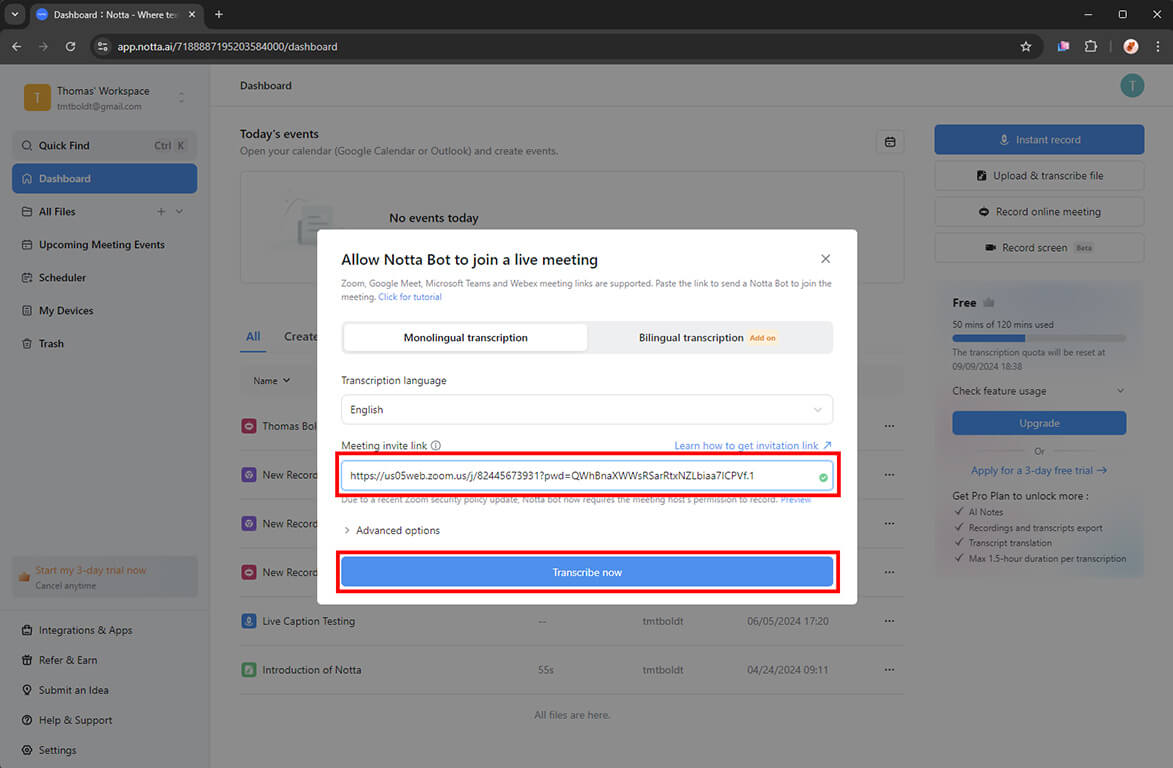This screenshot has width=1173, height=768.
Task: Click the Preview link under the invite field
Action: click(795, 500)
